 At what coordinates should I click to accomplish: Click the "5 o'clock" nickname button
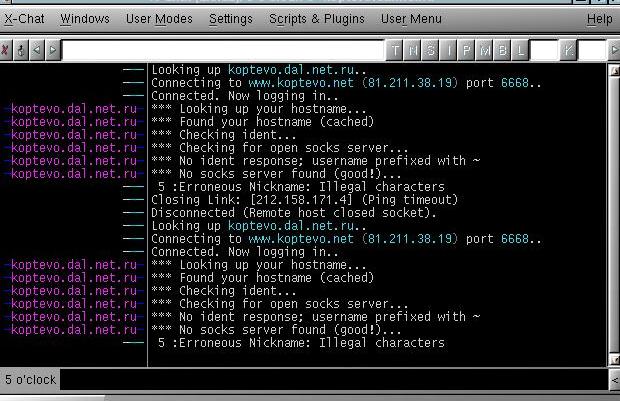point(30,380)
